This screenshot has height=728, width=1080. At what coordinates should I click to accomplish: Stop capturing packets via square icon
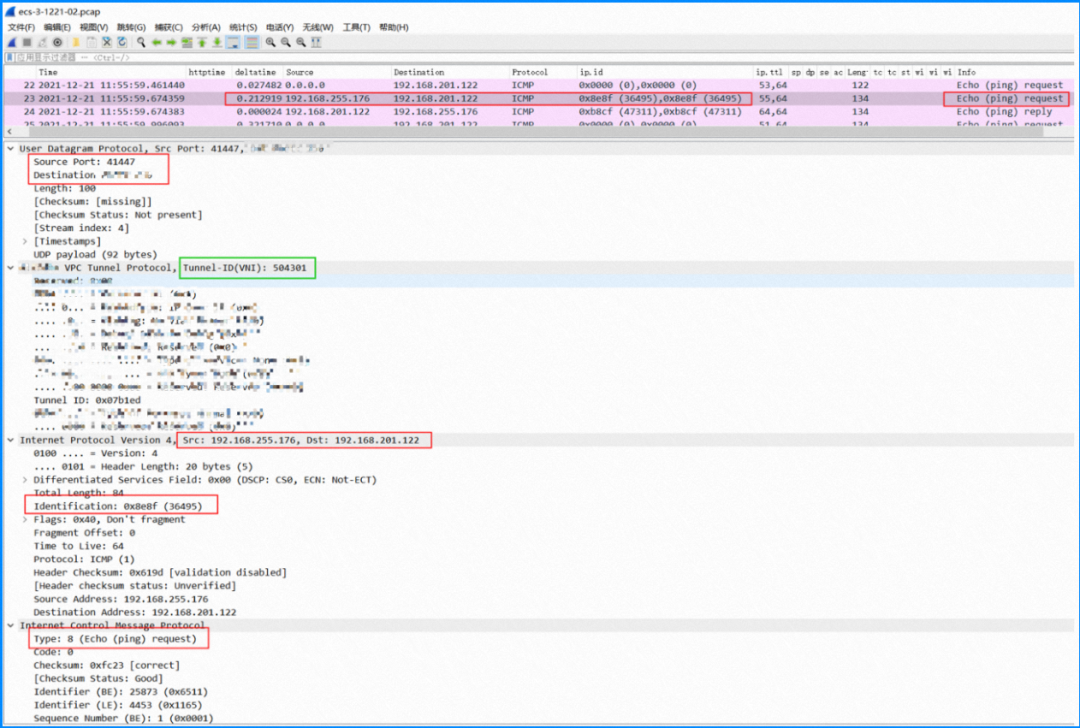[27, 43]
